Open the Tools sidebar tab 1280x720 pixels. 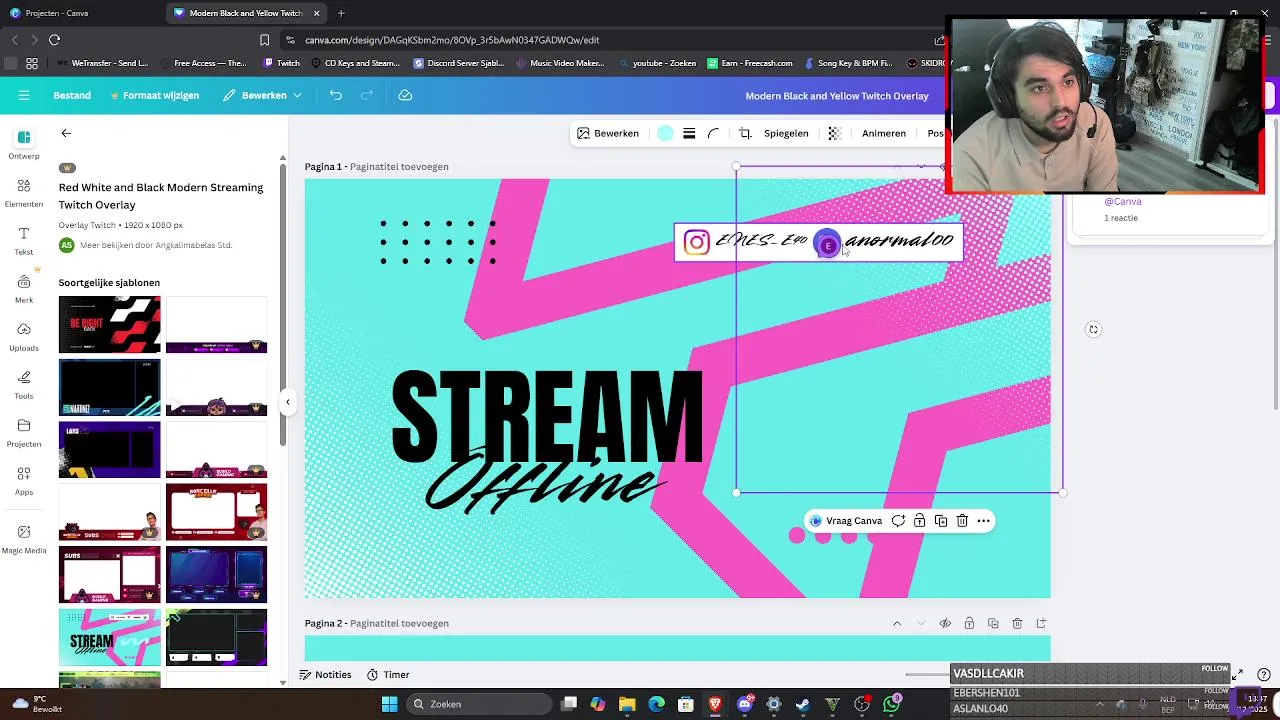coord(24,384)
